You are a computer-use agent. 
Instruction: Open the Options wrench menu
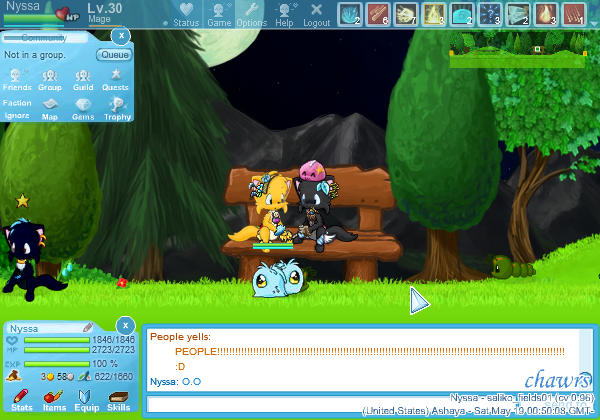coord(251,15)
